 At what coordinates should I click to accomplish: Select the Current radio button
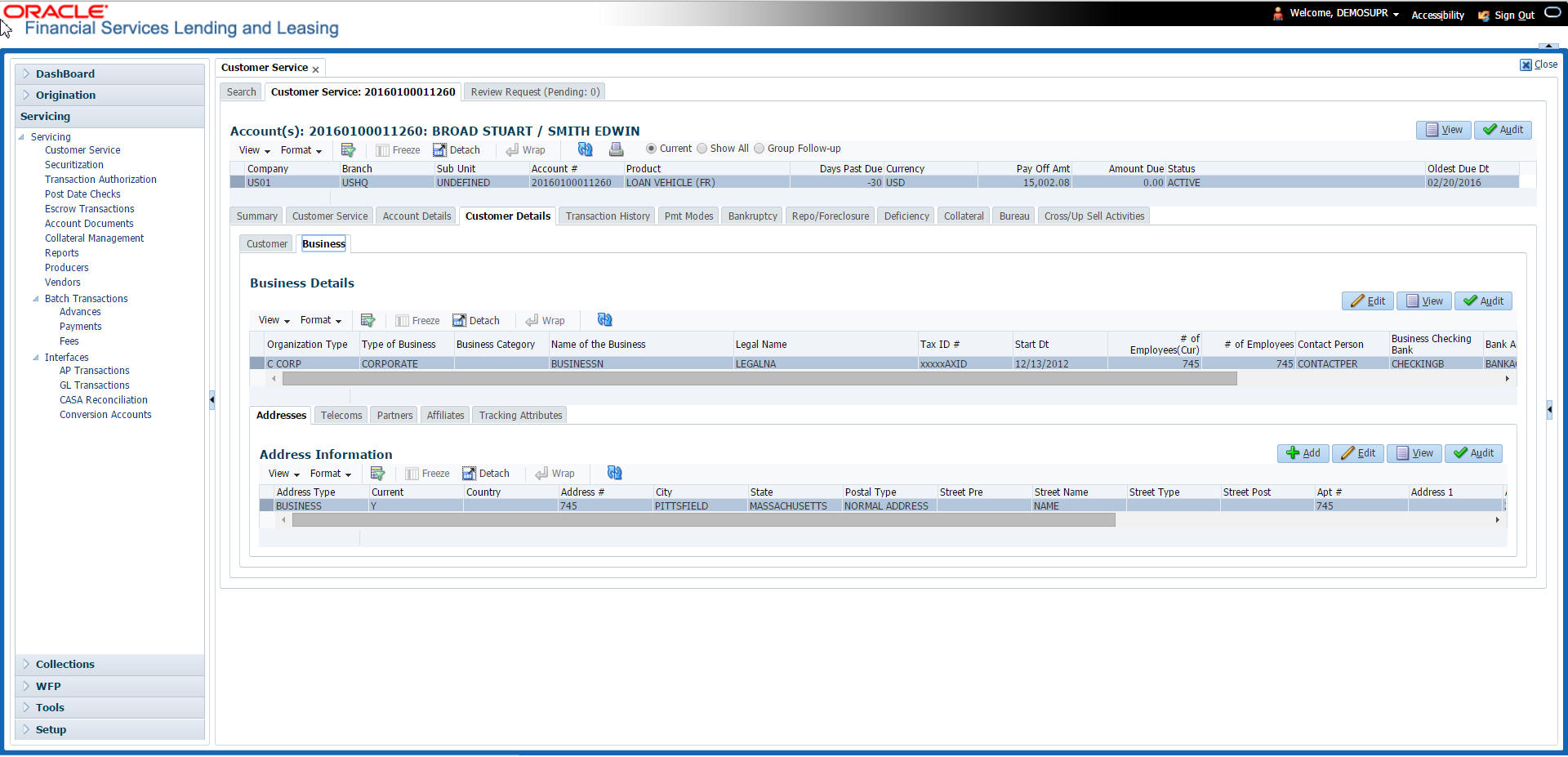click(x=651, y=149)
